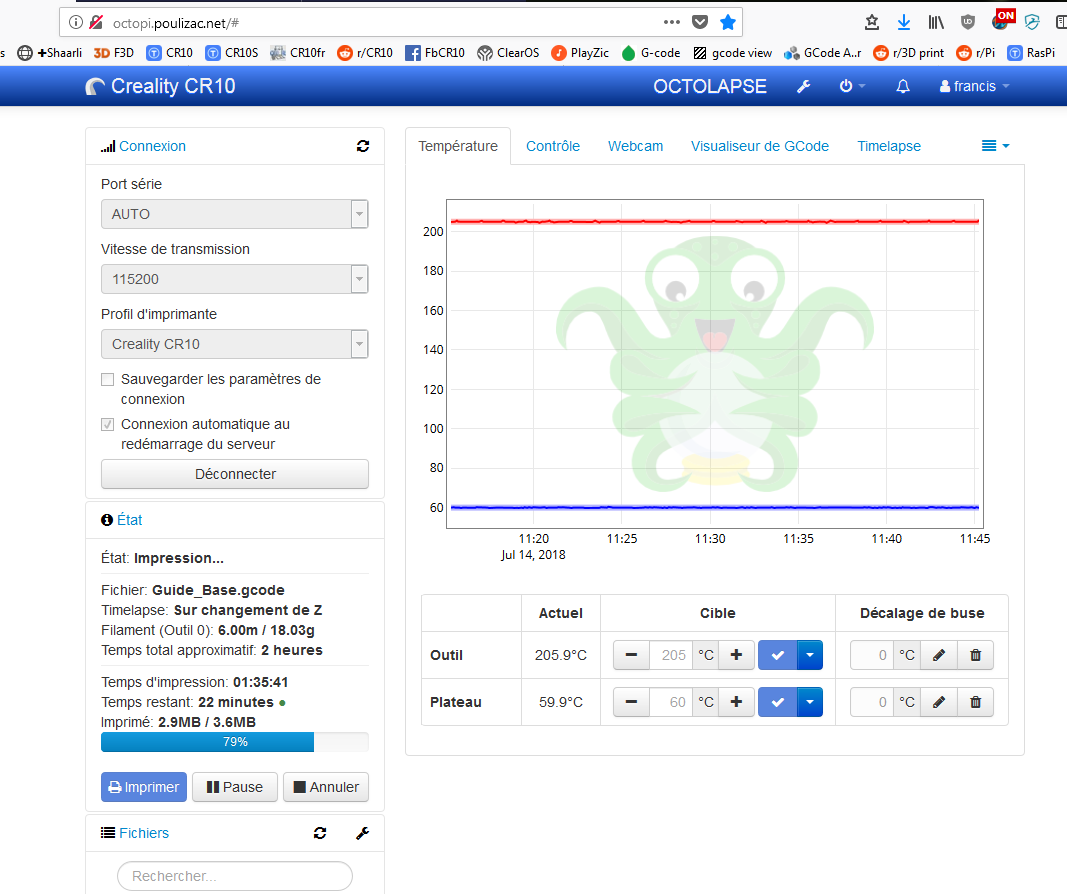The width and height of the screenshot is (1067, 894).
Task: Open the ClearOS bookmark
Action: 508,52
